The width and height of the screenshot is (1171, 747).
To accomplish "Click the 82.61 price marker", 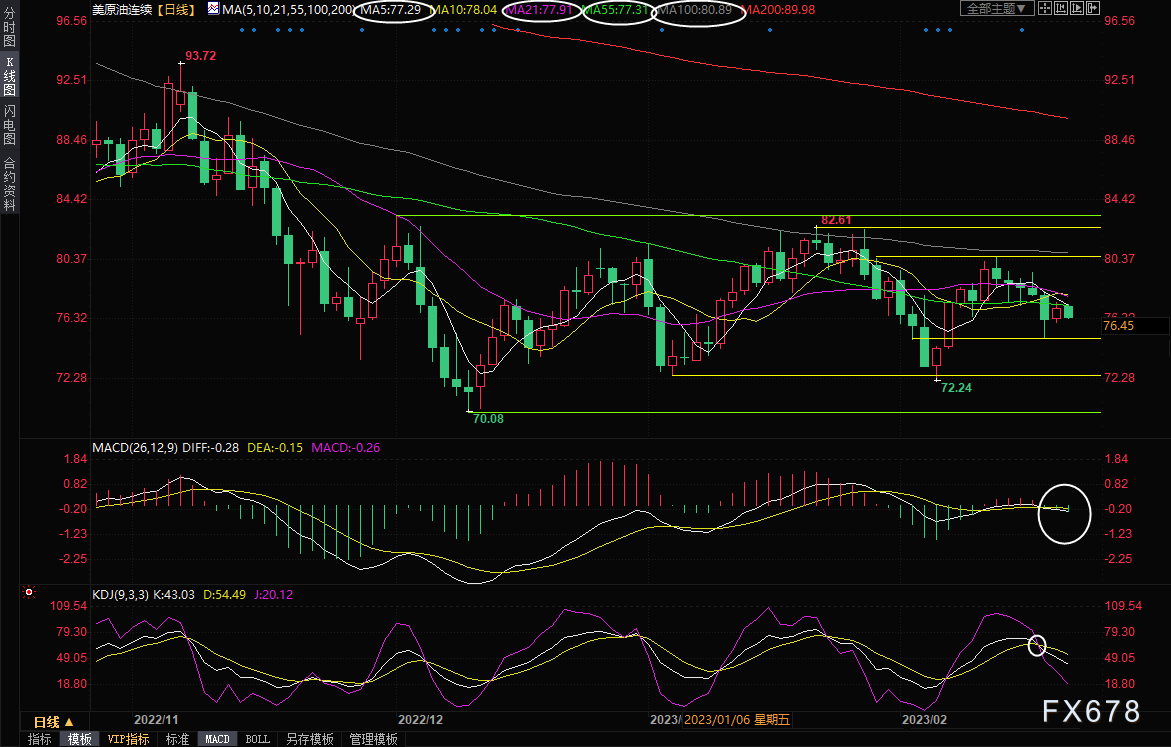I will coord(836,220).
